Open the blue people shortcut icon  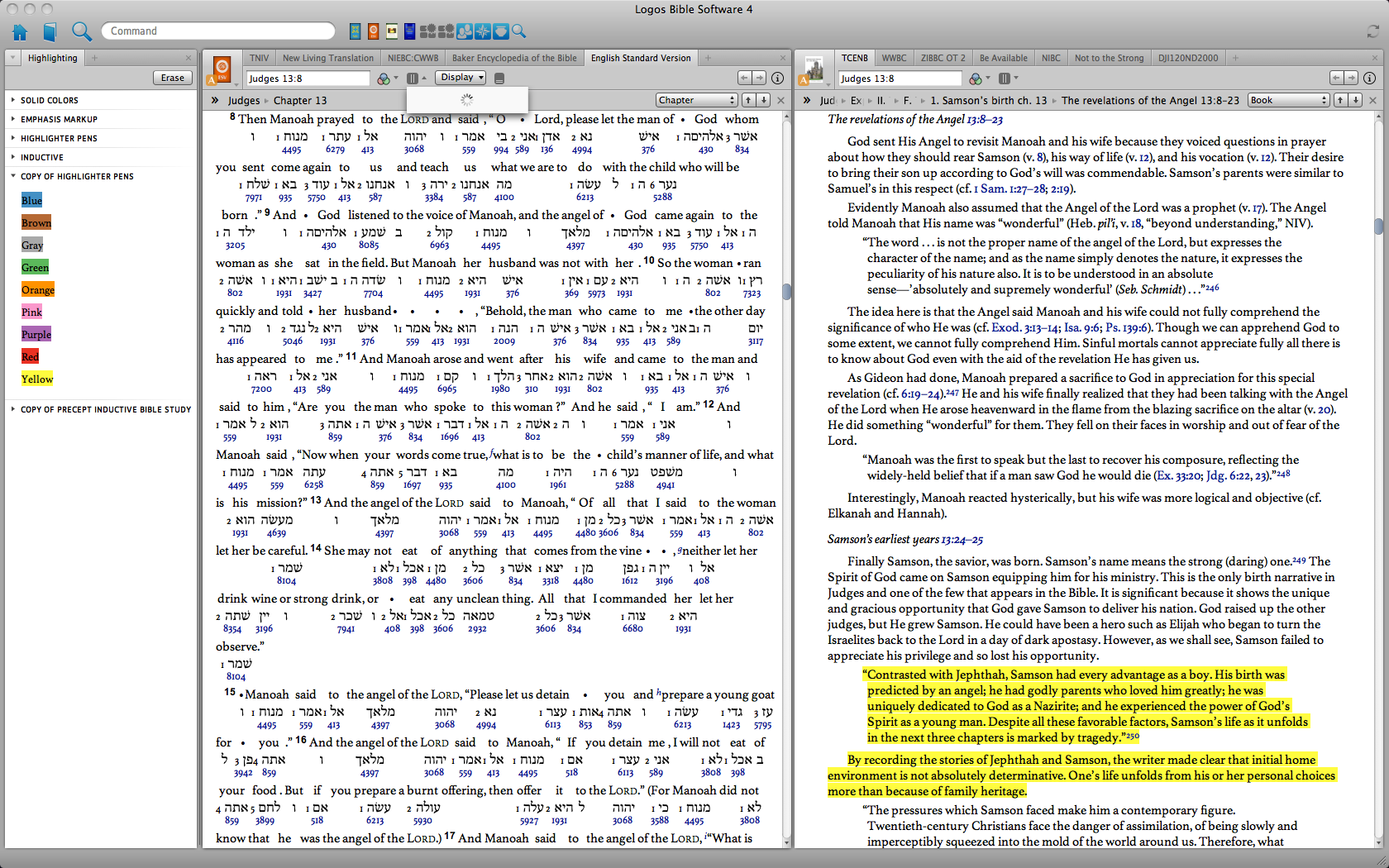[x=464, y=31]
